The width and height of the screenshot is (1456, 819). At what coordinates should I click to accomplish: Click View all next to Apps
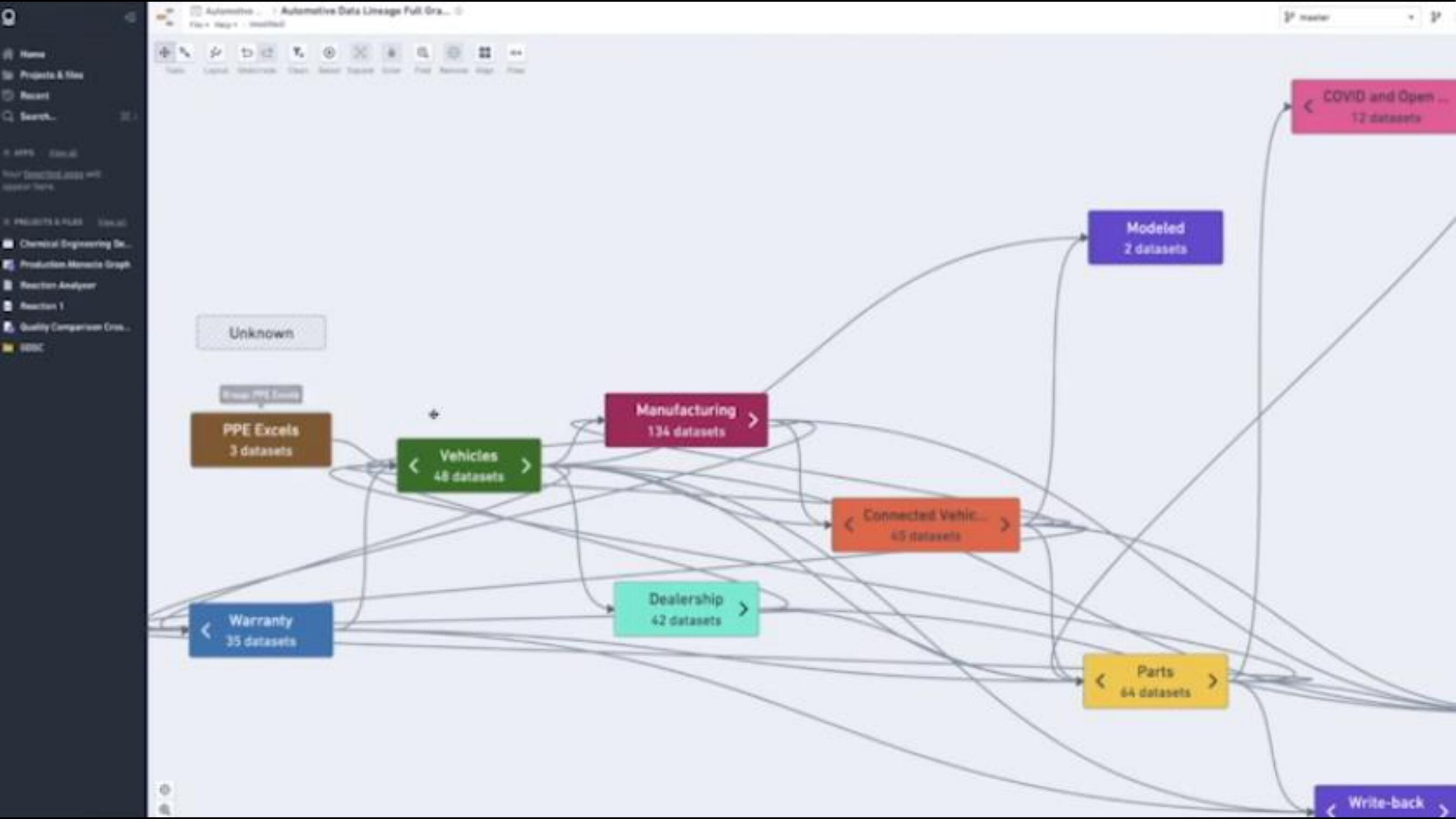63,153
